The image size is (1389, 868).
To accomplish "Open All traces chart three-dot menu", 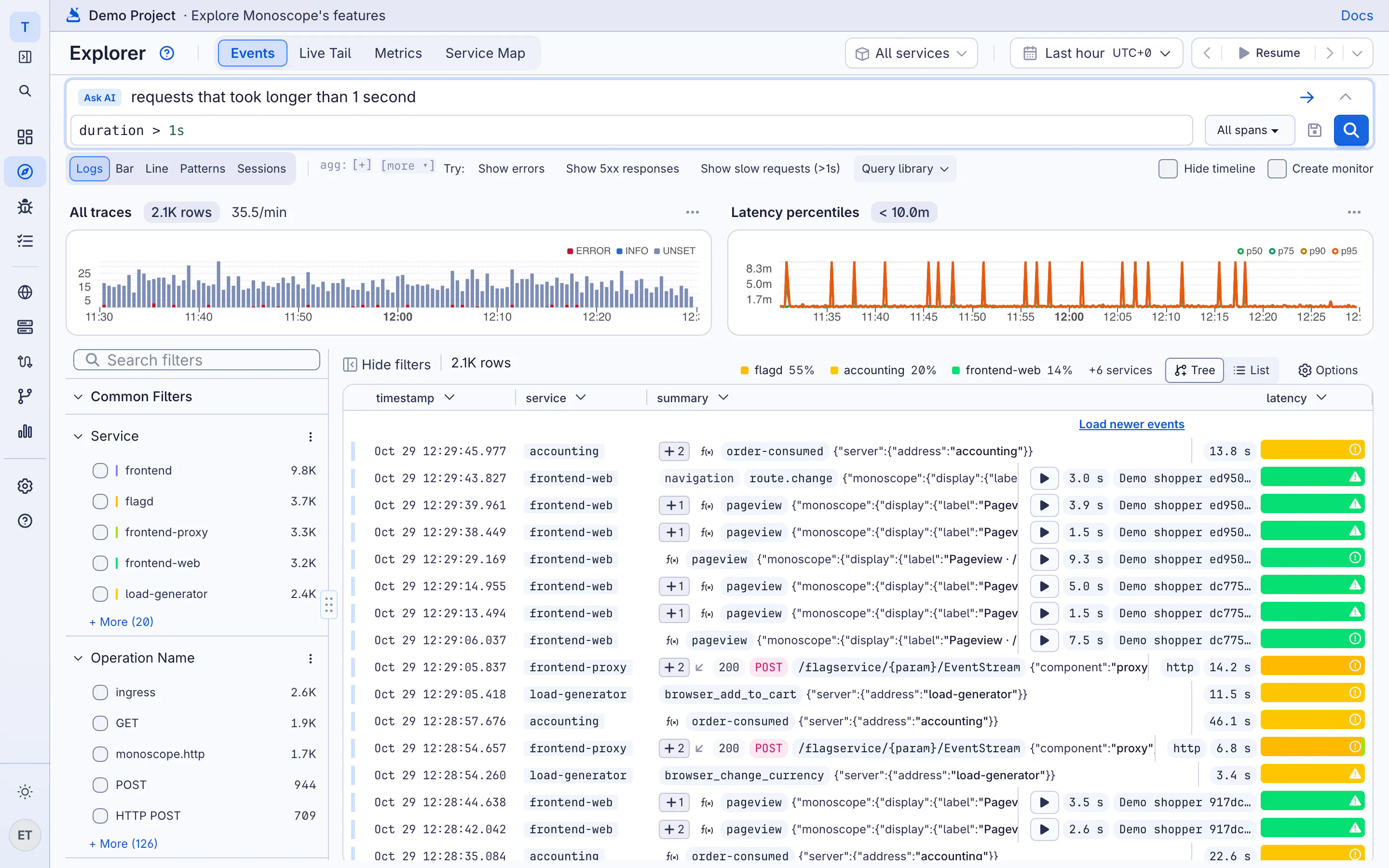I will [692, 212].
